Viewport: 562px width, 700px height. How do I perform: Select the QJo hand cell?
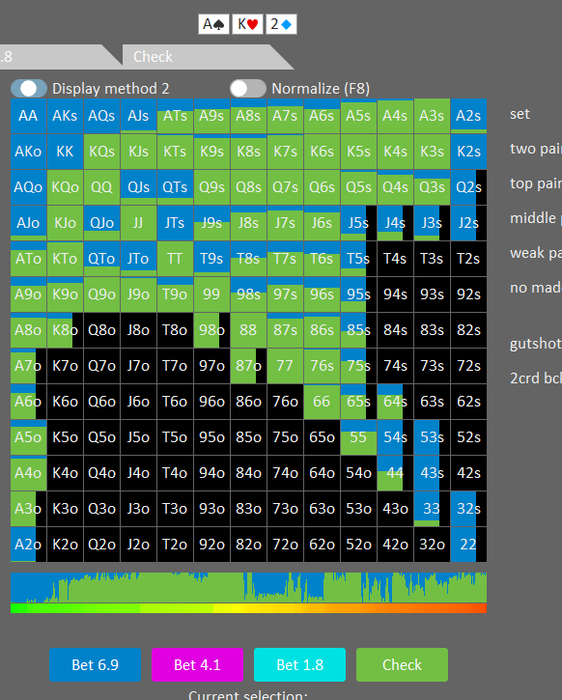point(102,223)
